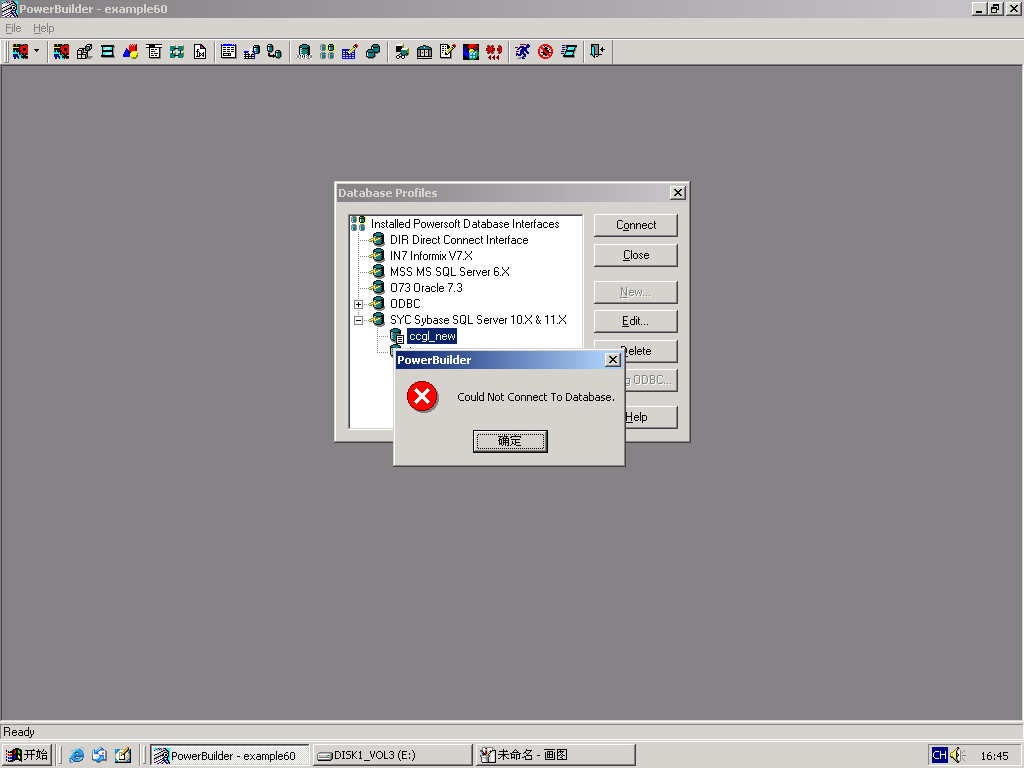Viewport: 1024px width, 768px height.
Task: Select O73 Oracle 7.3 entry
Action: pyautogui.click(x=426, y=288)
